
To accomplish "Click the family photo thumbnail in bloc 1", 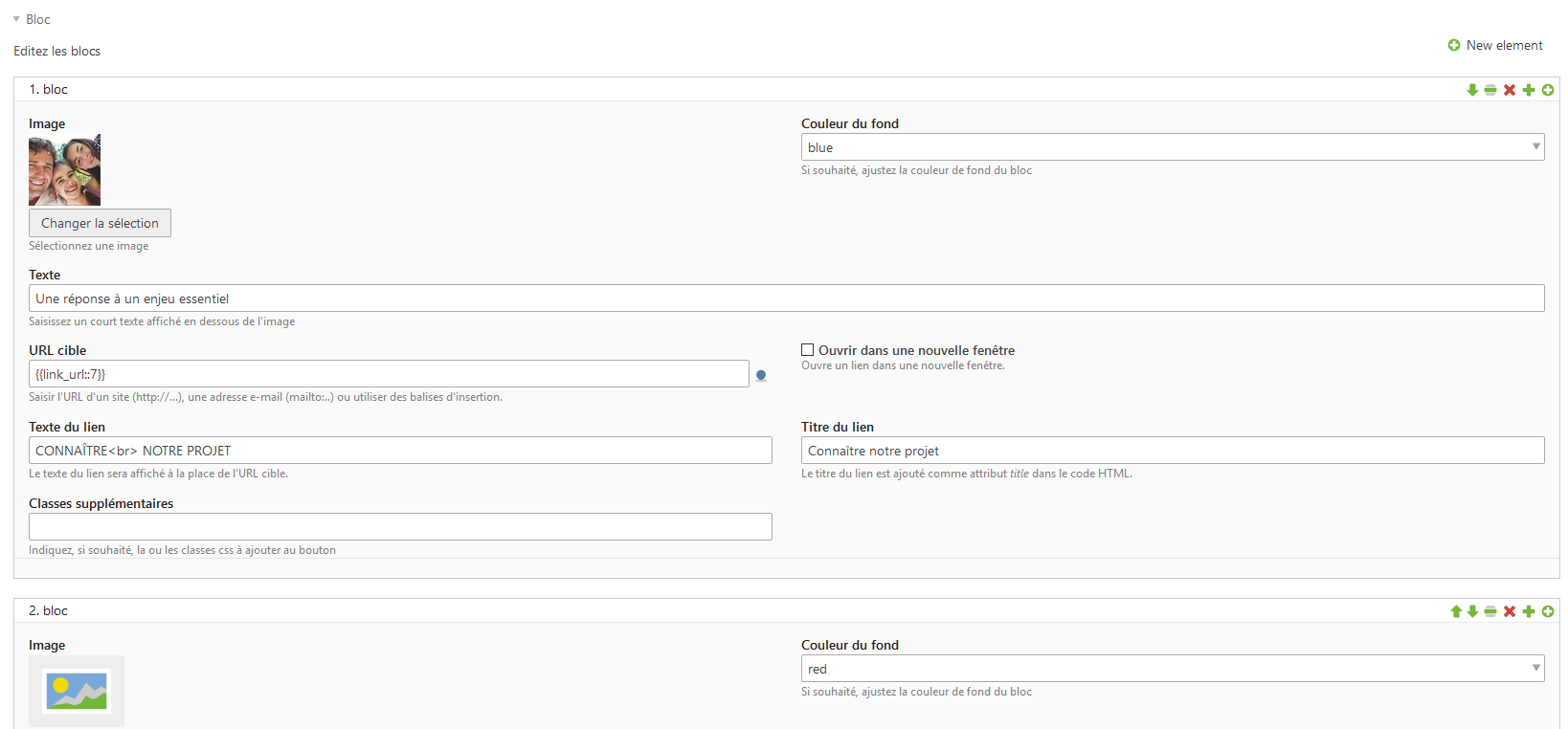I will (64, 170).
